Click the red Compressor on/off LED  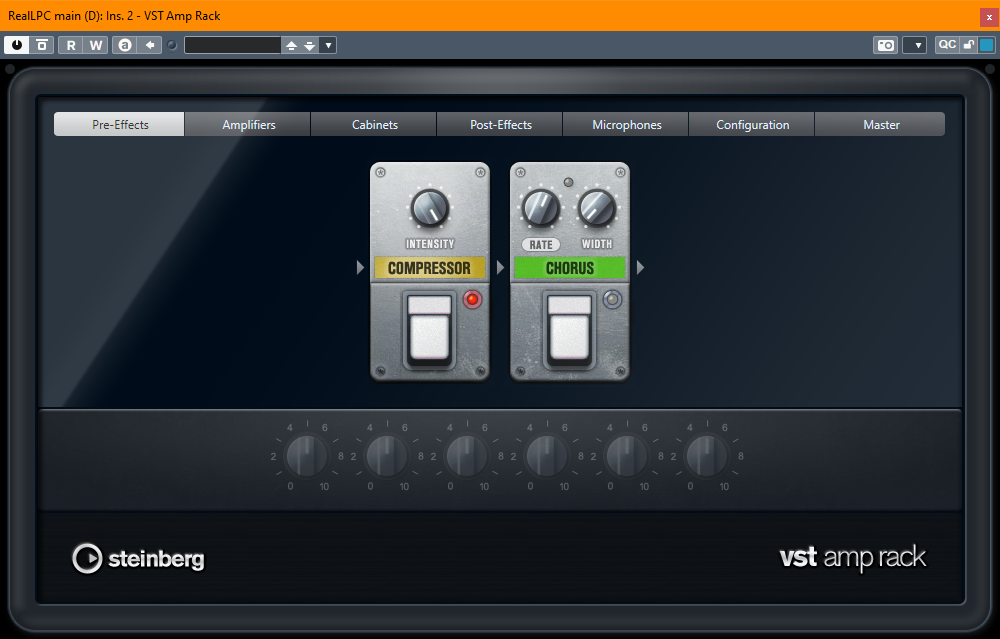click(x=472, y=299)
